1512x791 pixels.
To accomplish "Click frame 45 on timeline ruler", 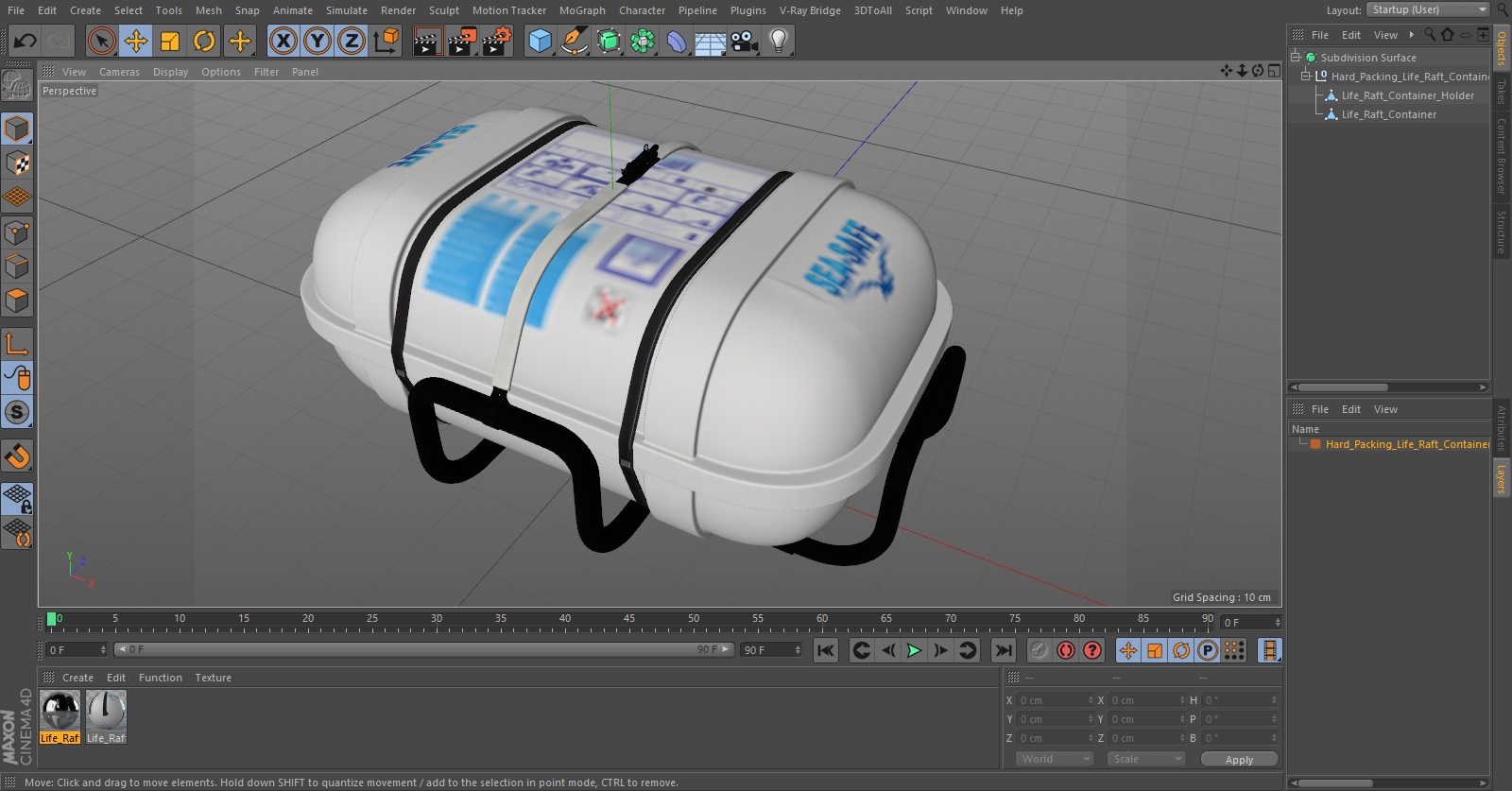I will coord(629,620).
